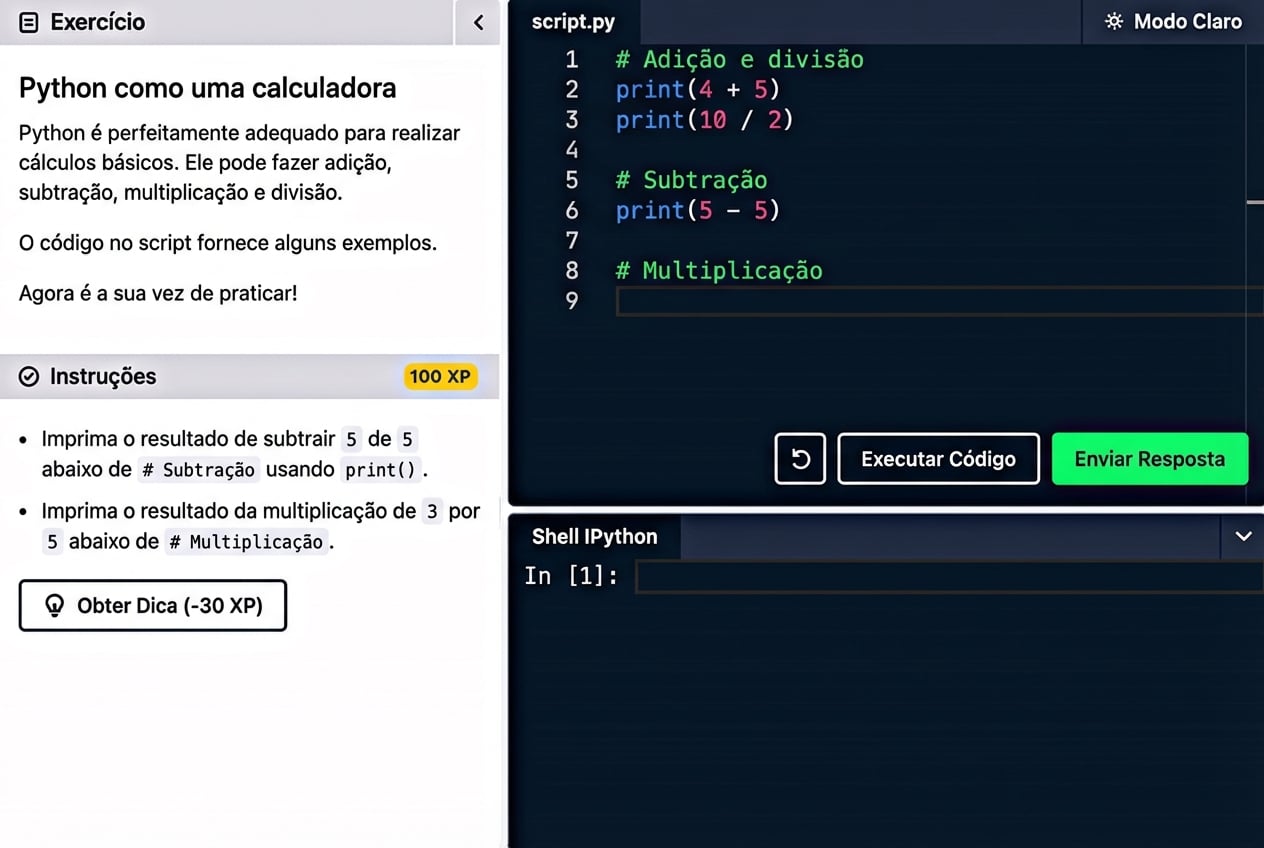Collapse the exercise panel with the chevron

coord(478,22)
